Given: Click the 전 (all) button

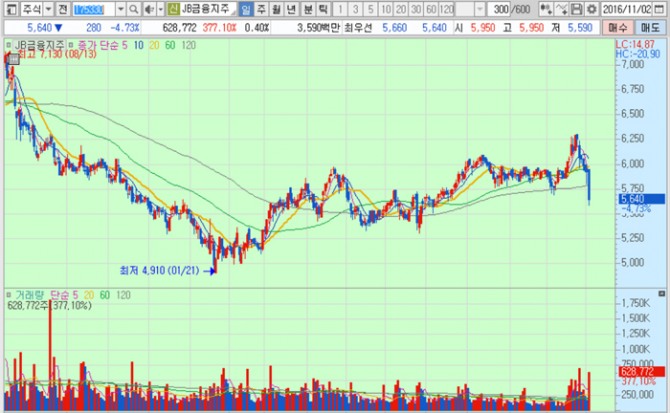Looking at the screenshot, I should 62,9.
